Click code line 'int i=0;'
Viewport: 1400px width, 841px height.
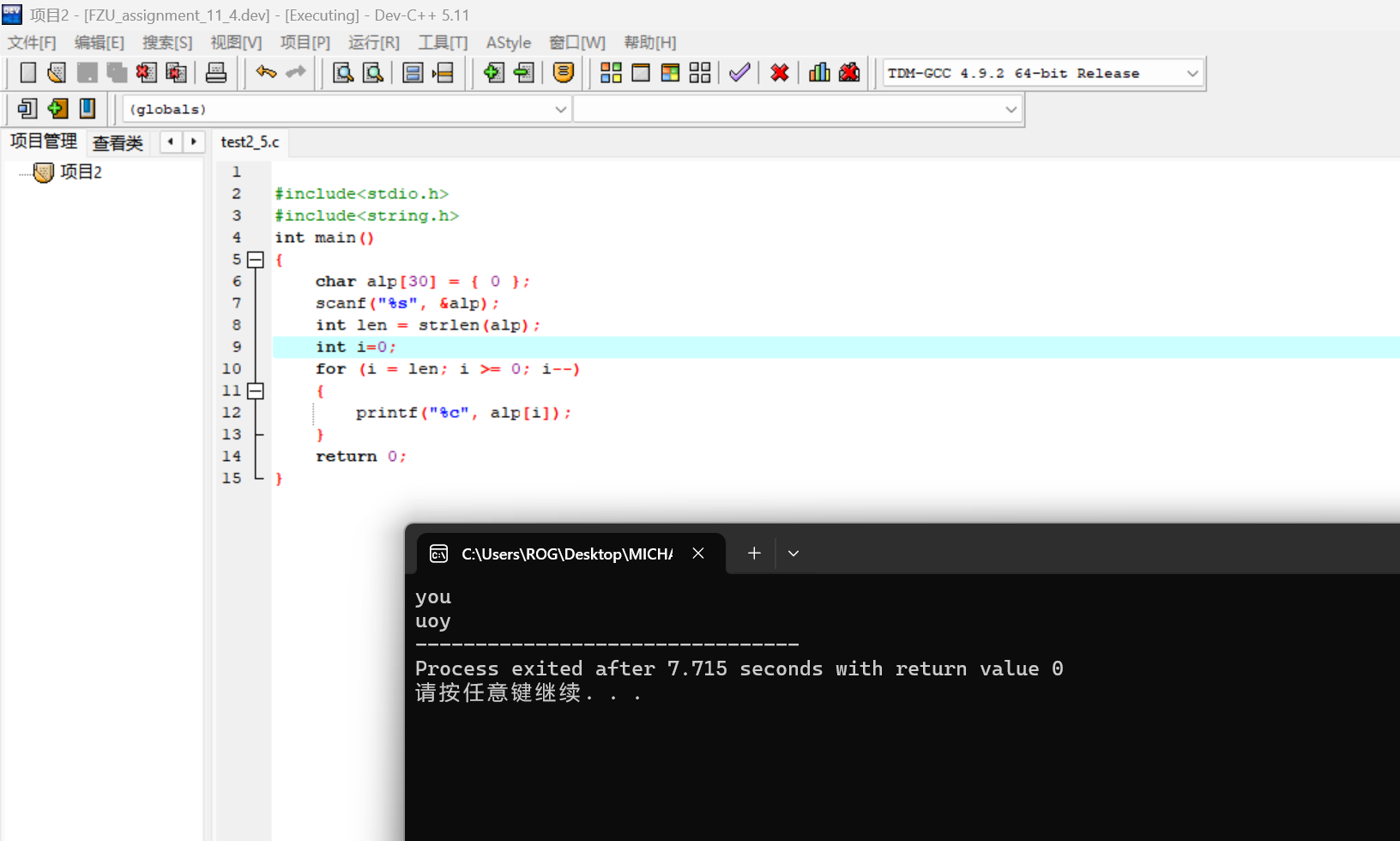[356, 347]
